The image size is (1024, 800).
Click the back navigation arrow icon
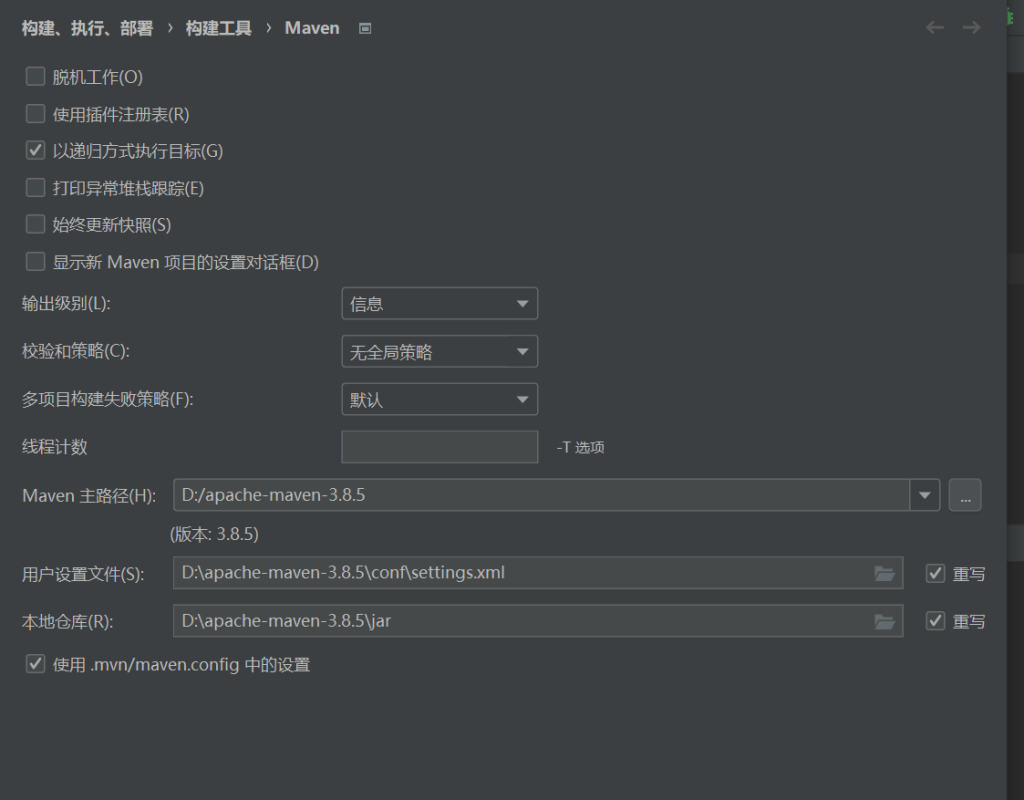935,28
